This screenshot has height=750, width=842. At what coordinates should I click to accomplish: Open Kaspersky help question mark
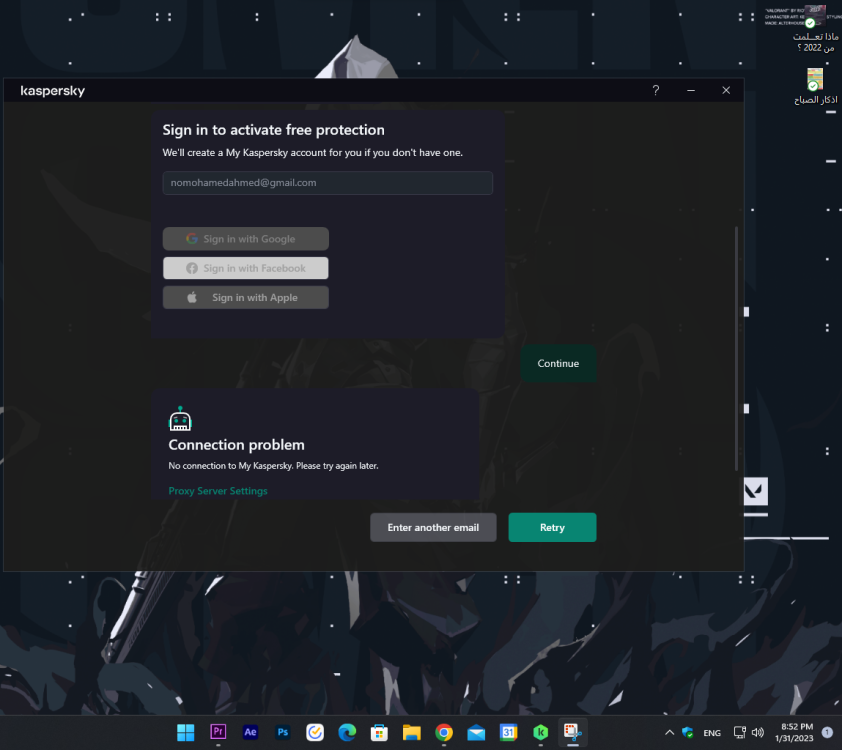(656, 90)
